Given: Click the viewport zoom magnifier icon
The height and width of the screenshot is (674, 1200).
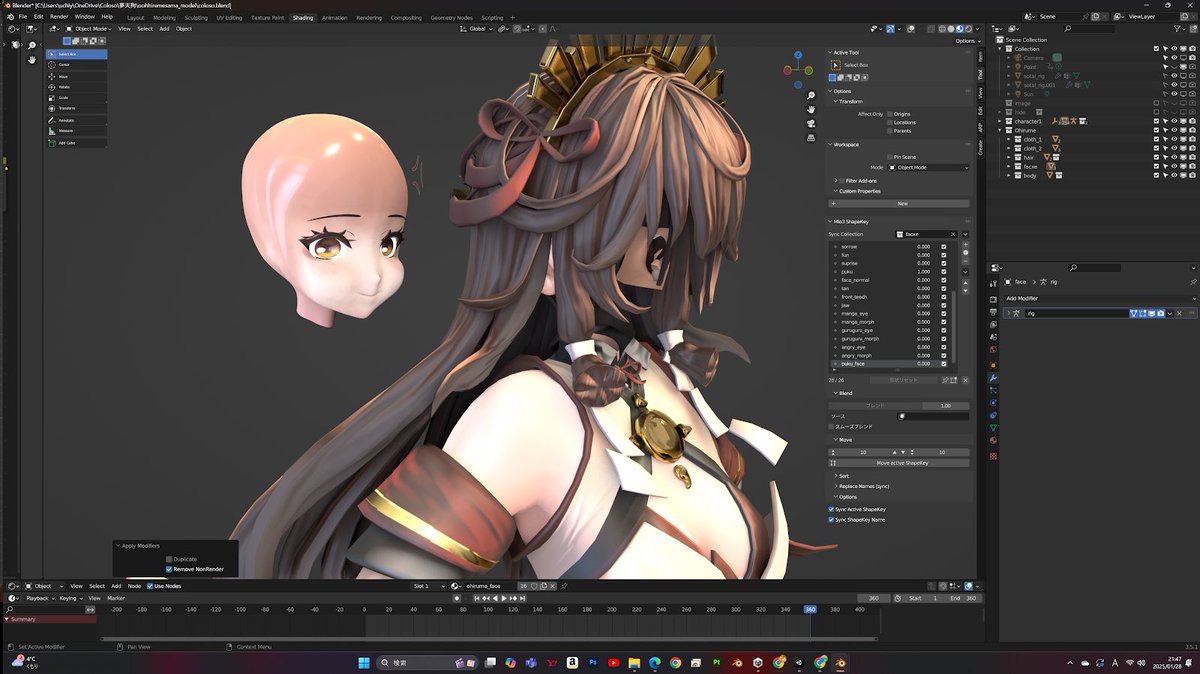Looking at the screenshot, I should tap(811, 94).
